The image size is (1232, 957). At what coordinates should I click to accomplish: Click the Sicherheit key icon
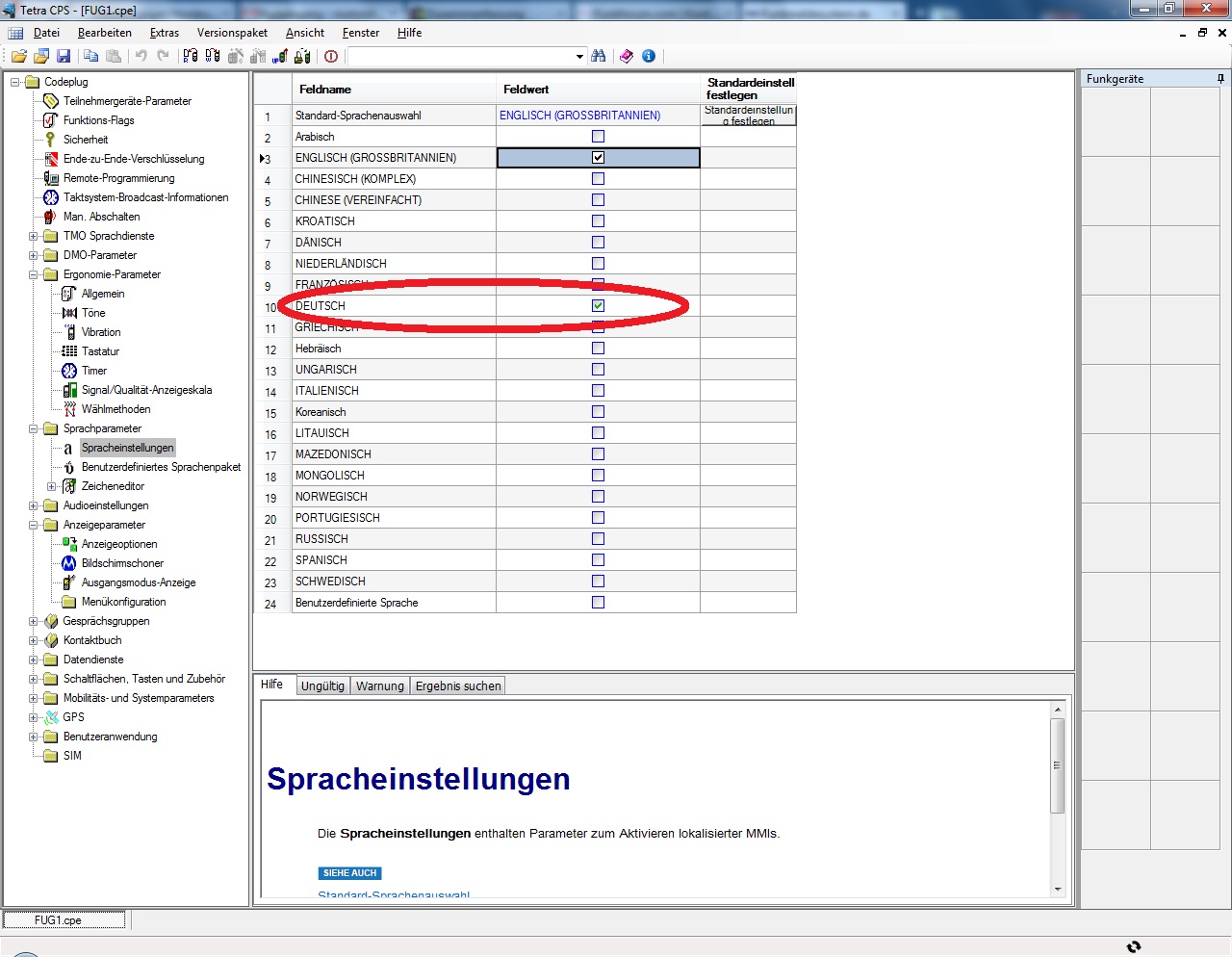[51, 140]
